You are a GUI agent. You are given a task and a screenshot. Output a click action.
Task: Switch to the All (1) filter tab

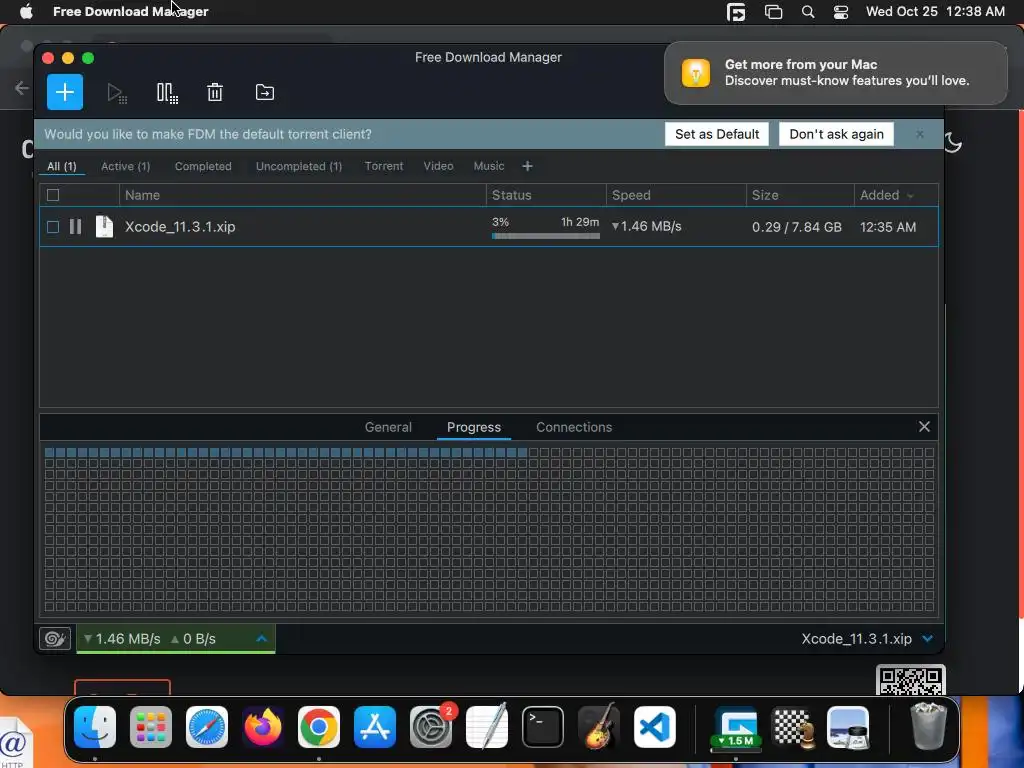point(61,167)
